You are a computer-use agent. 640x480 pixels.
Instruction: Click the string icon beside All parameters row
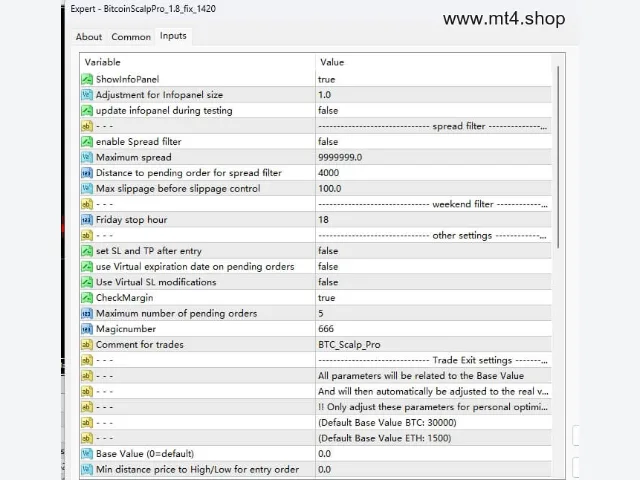coord(87,376)
